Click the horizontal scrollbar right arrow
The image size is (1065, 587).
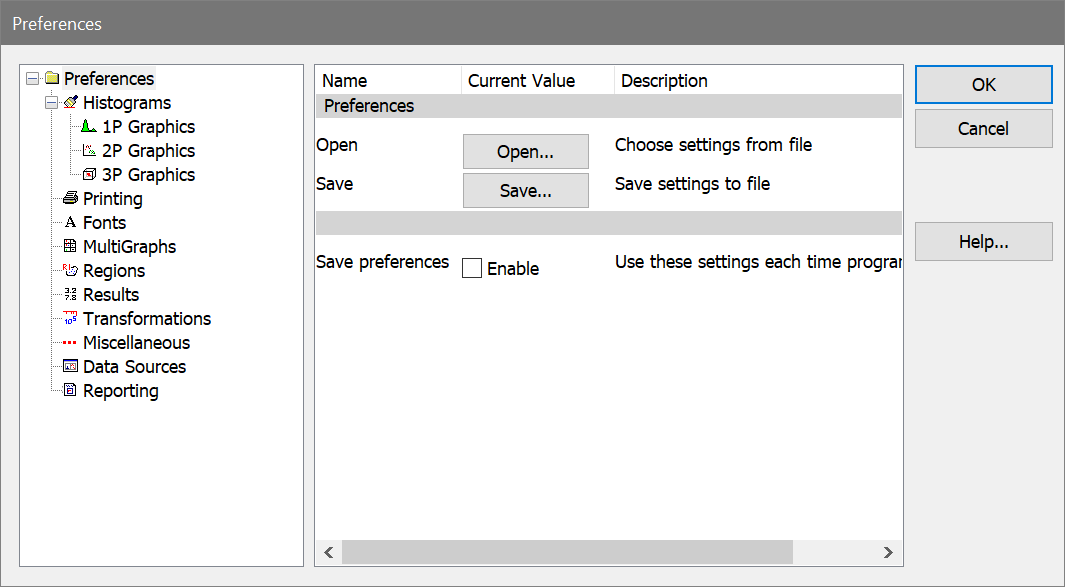coord(887,552)
